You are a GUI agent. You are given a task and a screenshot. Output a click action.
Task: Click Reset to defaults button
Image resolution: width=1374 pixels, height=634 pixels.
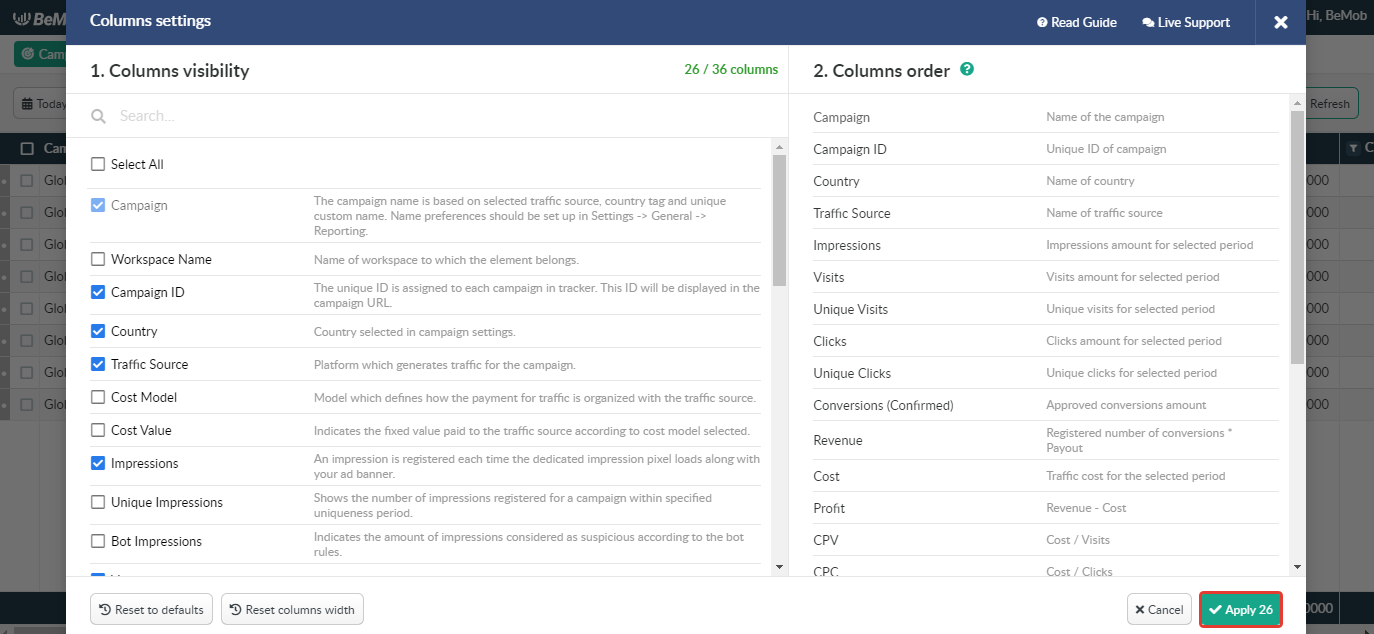[151, 609]
